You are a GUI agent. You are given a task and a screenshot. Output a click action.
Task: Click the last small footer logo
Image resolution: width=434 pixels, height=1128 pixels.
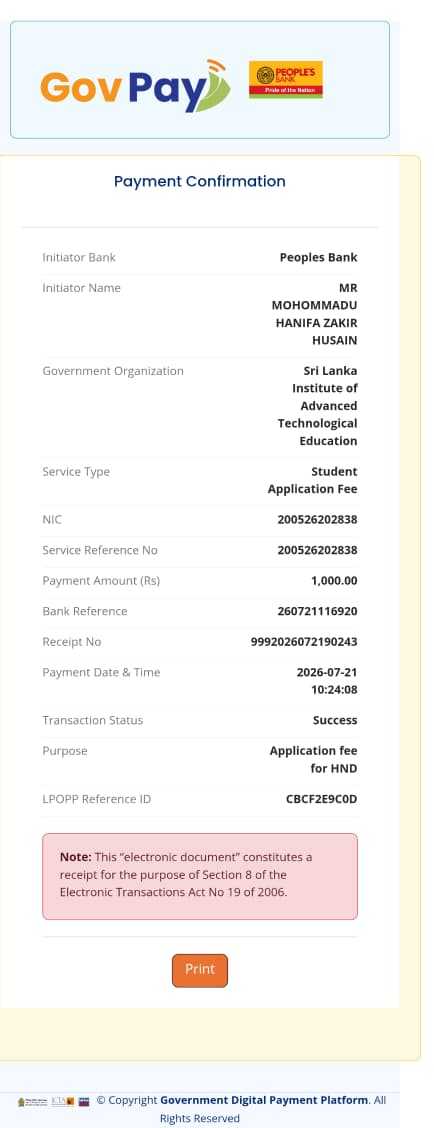84,1101
